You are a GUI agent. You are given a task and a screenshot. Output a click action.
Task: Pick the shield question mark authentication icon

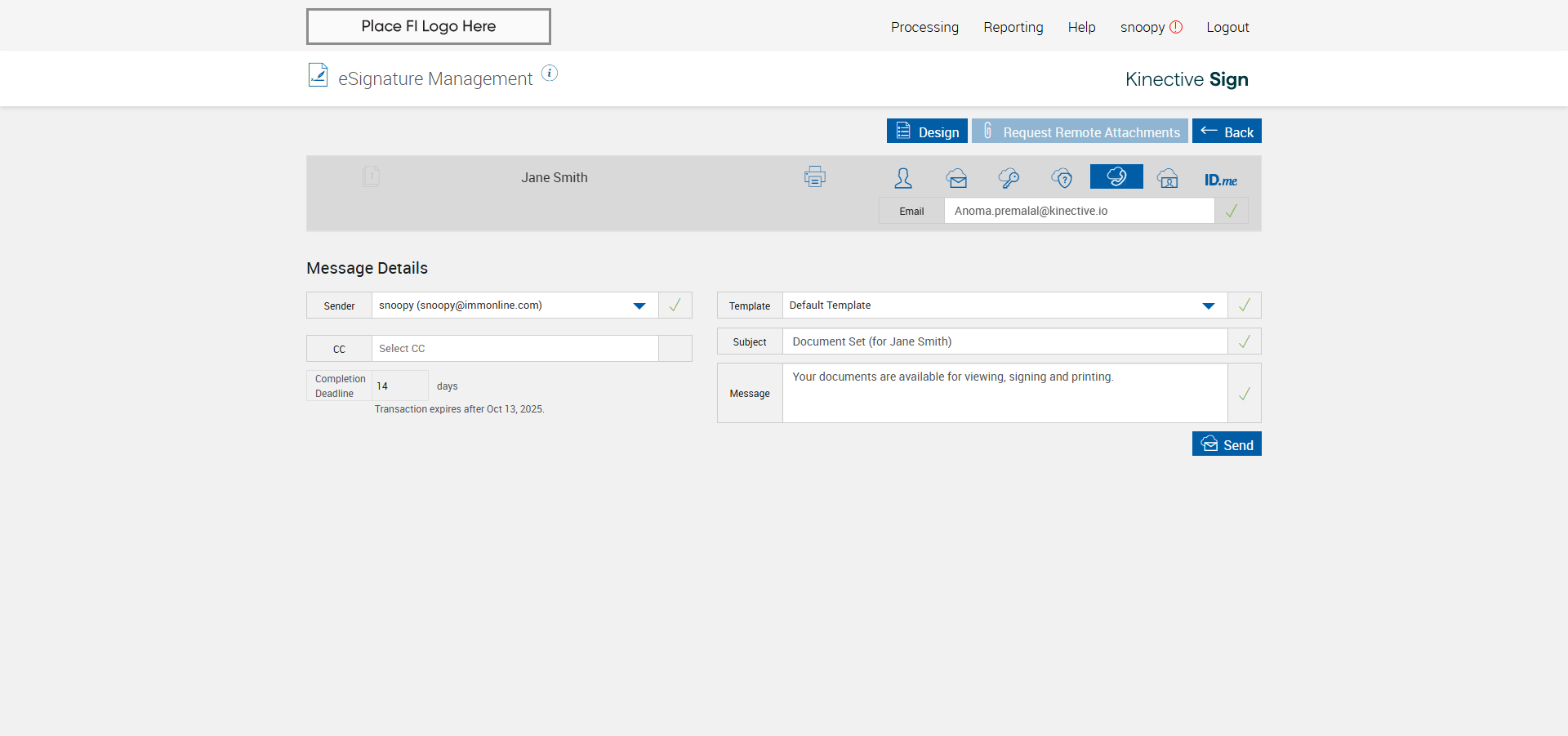(x=1062, y=178)
